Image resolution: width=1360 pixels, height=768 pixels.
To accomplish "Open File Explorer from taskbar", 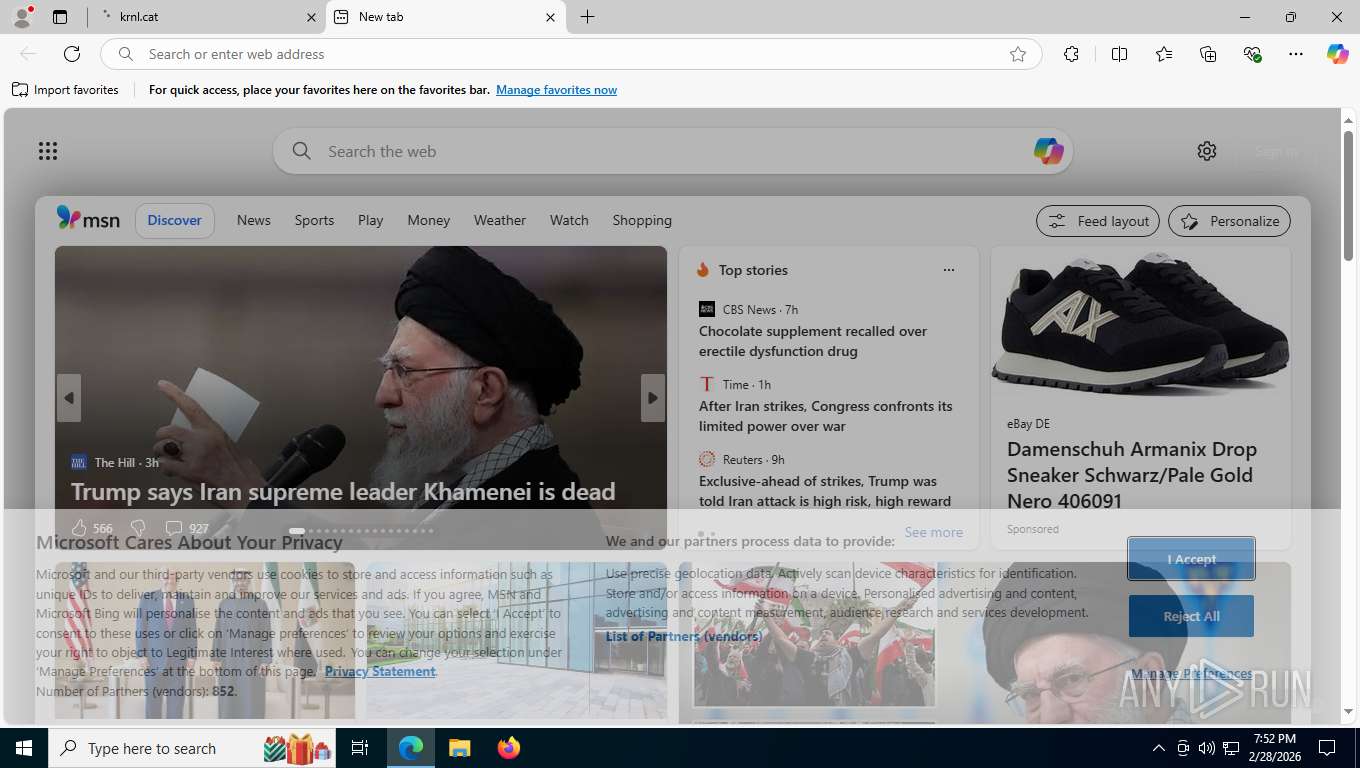I will click(459, 748).
